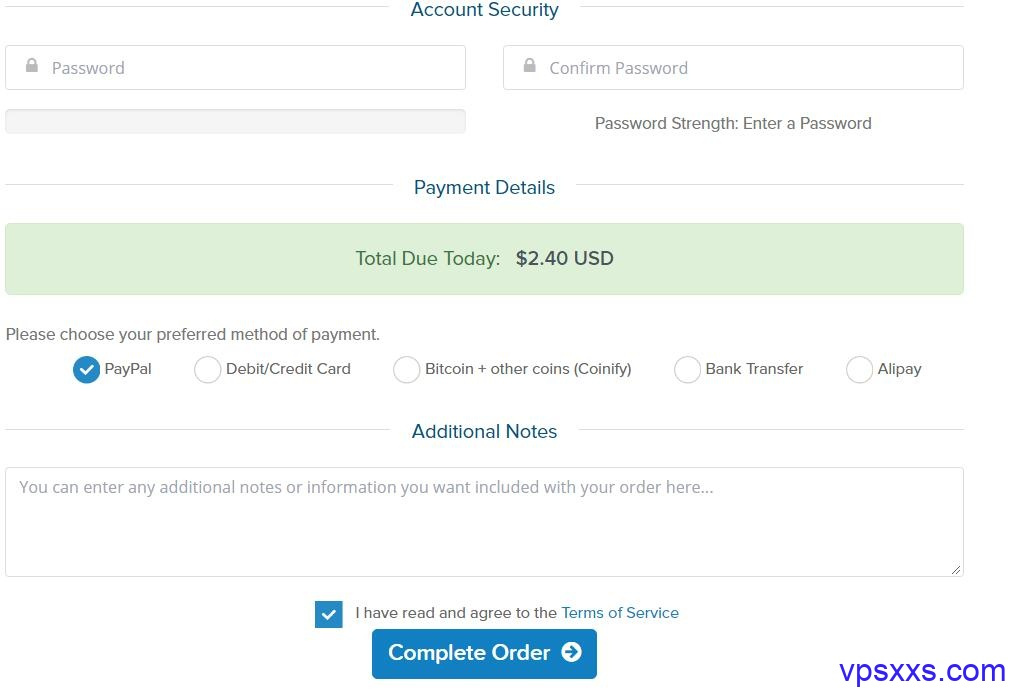Click the password strength meter bar
Image resolution: width=1015 pixels, height=693 pixels.
pos(235,122)
